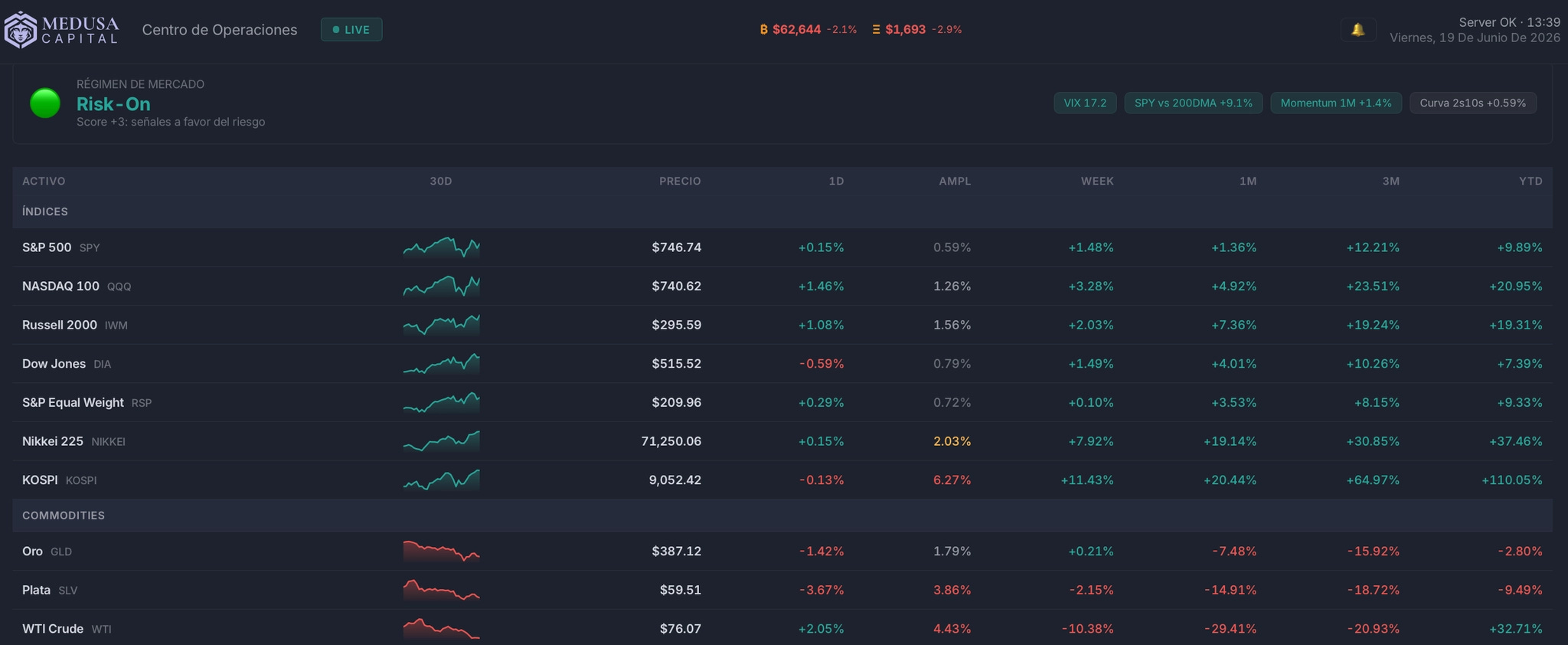Select the Nikkei 225 row
Image resolution: width=1568 pixels, height=645 pixels.
click(782, 441)
